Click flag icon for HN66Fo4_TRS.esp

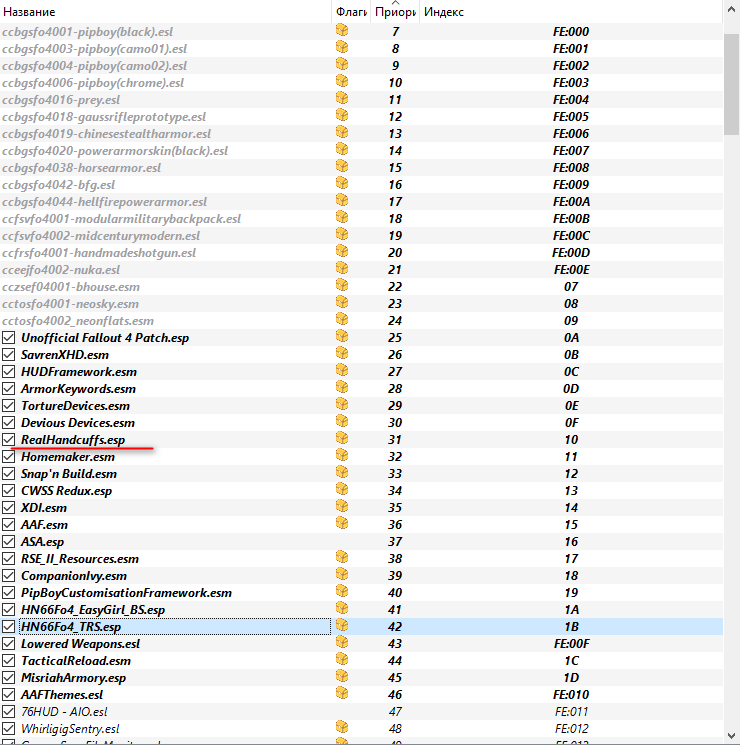[342, 626]
